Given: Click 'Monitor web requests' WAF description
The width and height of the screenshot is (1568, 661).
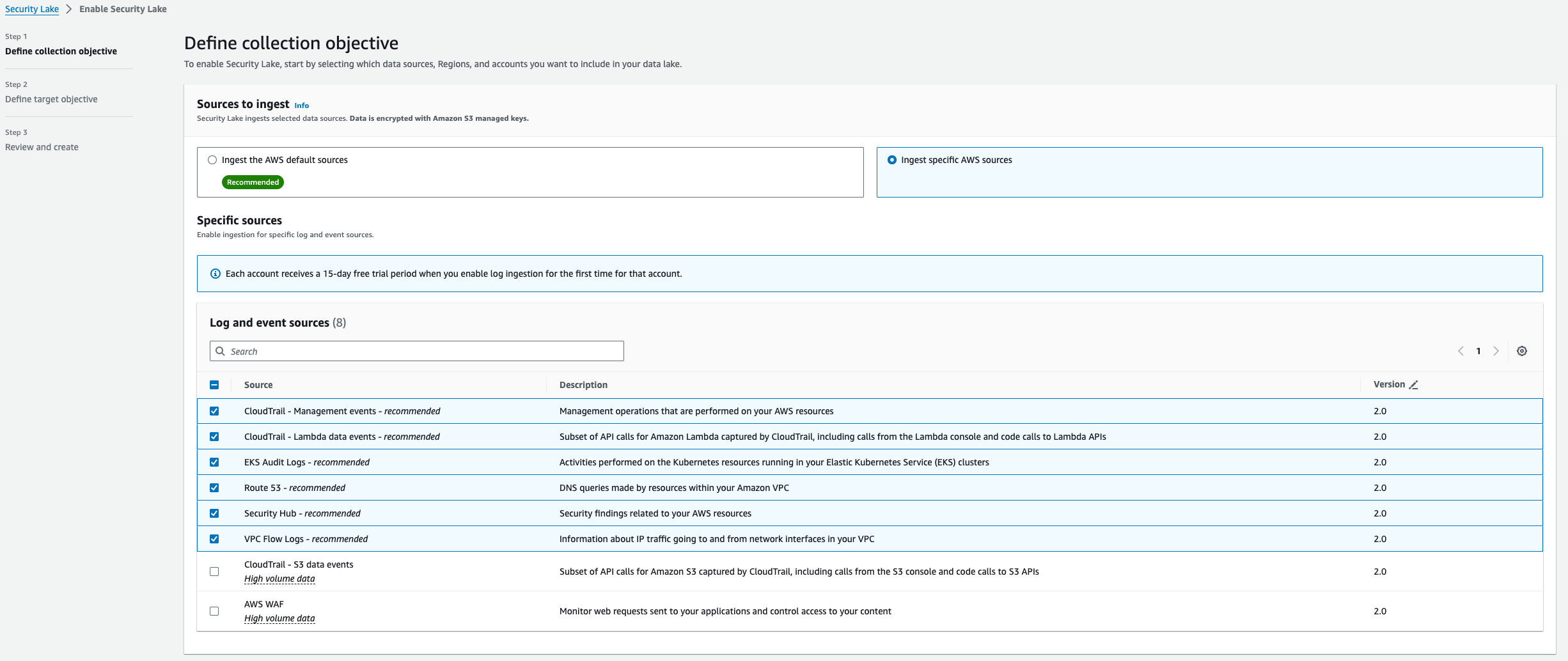Looking at the screenshot, I should 725,611.
